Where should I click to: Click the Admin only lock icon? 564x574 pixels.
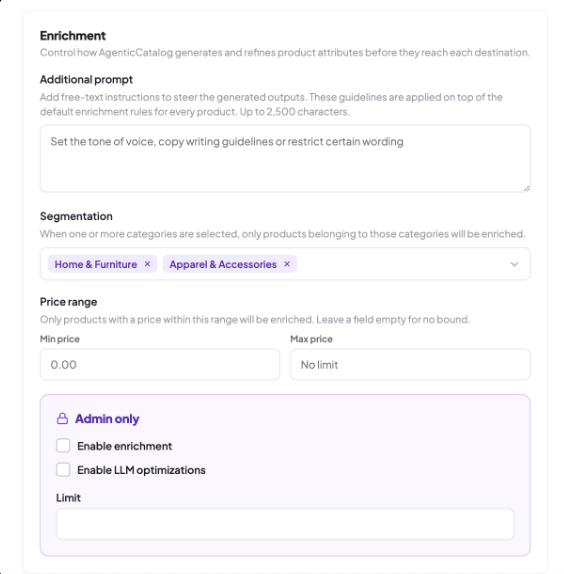click(x=63, y=418)
